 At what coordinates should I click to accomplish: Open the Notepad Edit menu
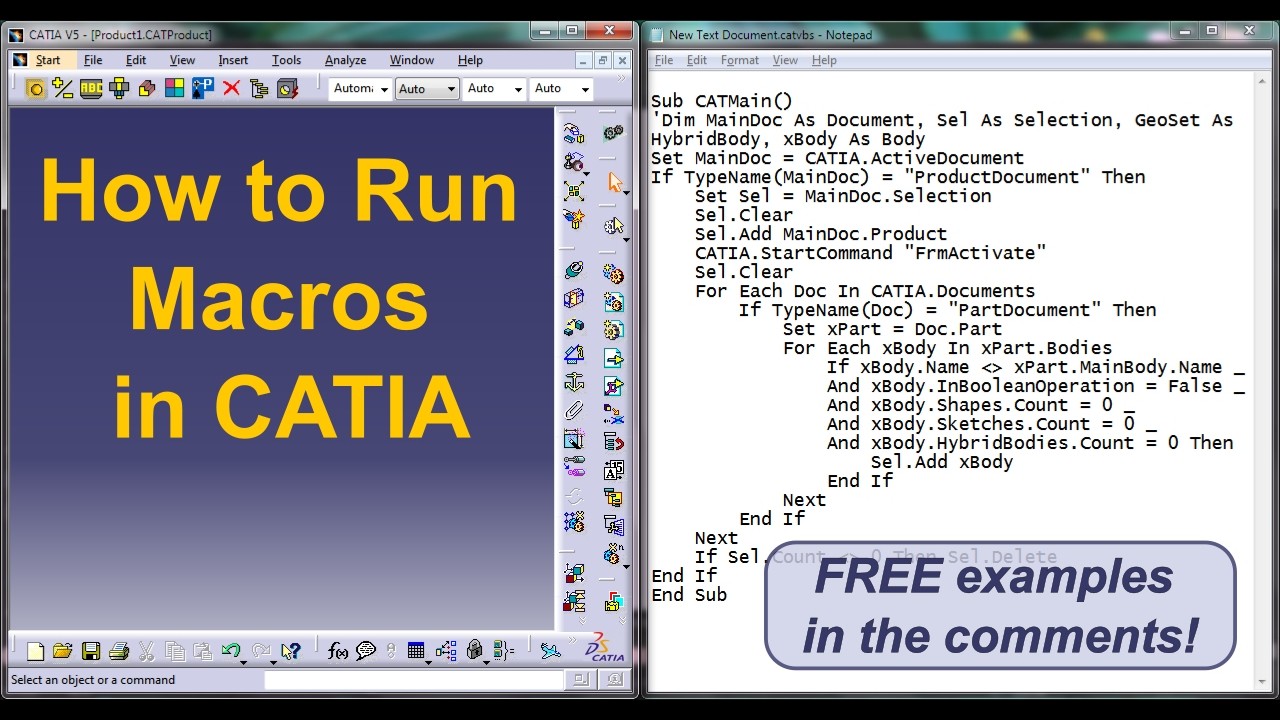697,60
